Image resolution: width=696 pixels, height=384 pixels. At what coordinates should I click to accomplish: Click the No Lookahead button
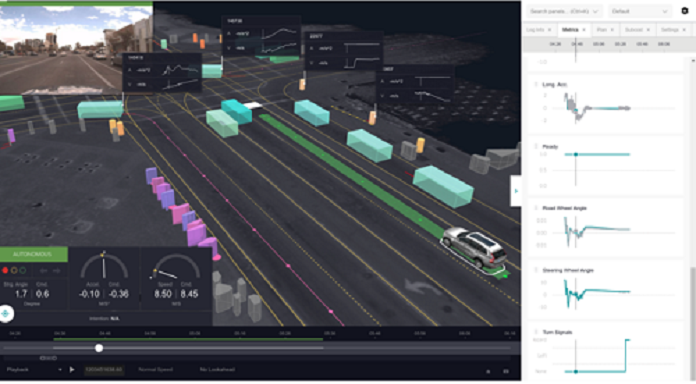pyautogui.click(x=217, y=369)
